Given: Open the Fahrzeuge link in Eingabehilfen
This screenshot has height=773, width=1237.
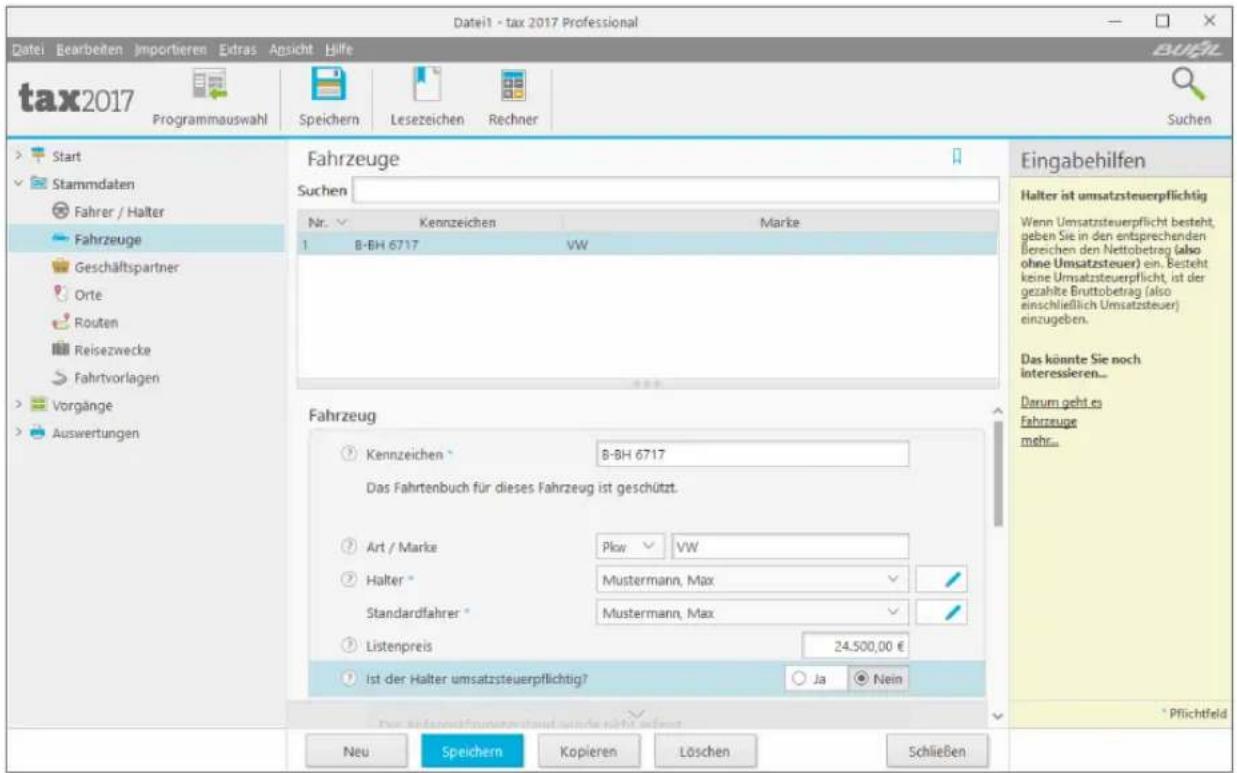Looking at the screenshot, I should pos(1047,421).
